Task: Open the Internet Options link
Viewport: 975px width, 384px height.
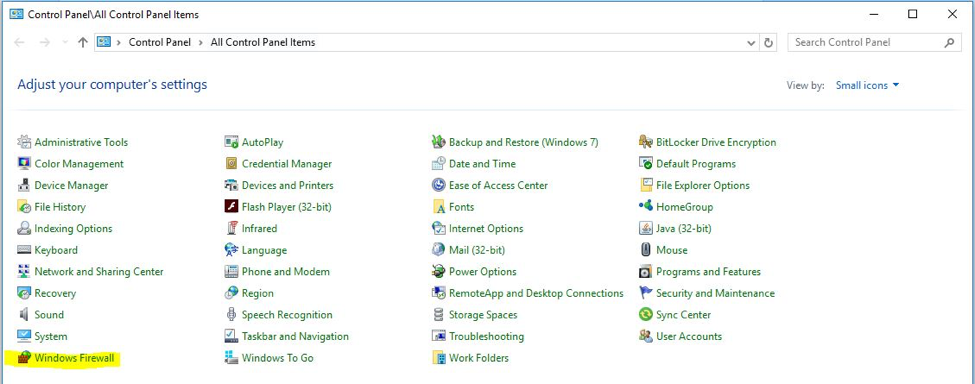Action: 486,229
